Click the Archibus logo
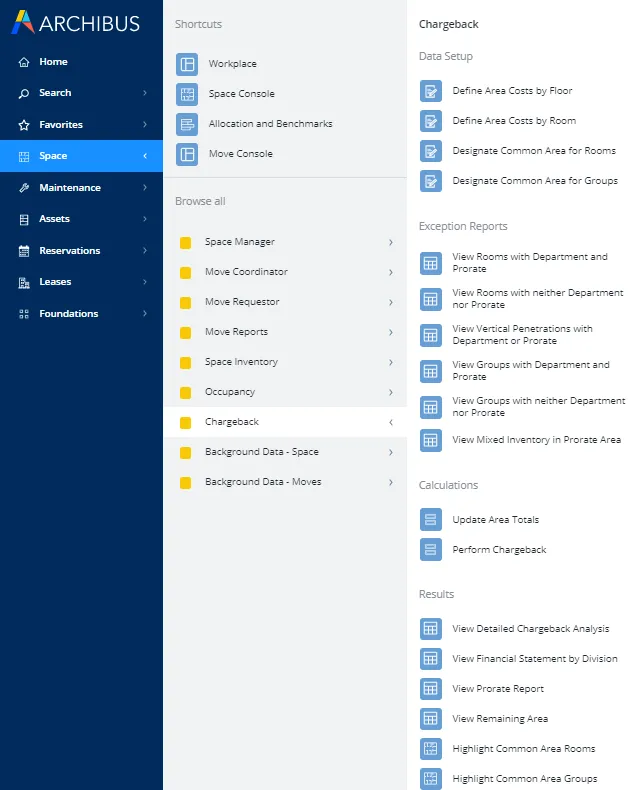The image size is (634, 790). [75, 23]
